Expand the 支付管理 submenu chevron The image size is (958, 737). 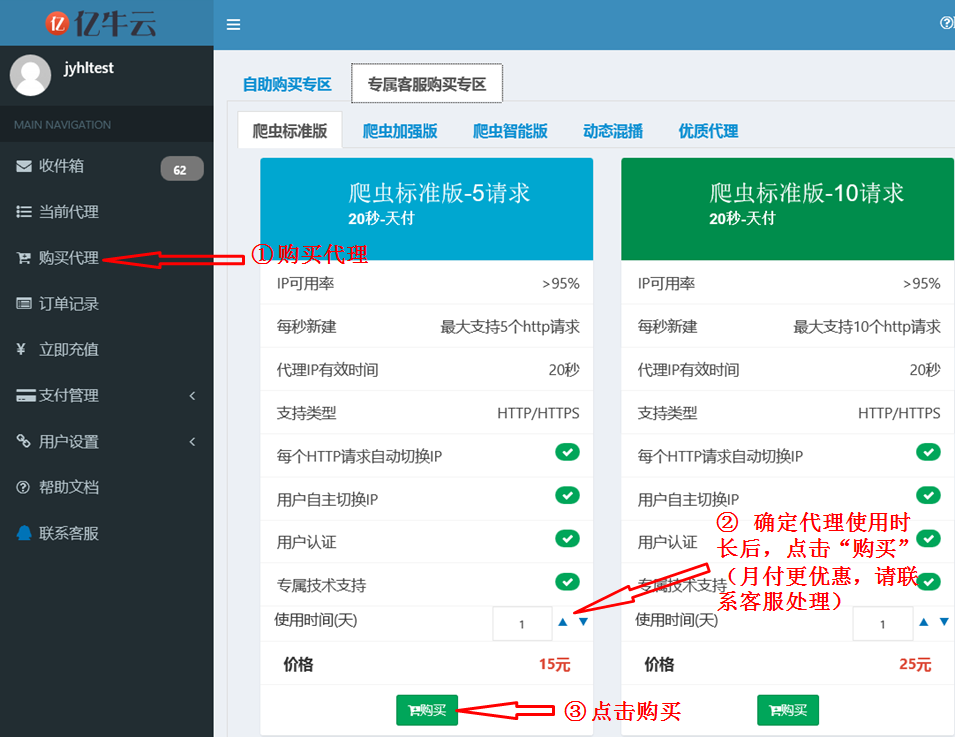[192, 395]
